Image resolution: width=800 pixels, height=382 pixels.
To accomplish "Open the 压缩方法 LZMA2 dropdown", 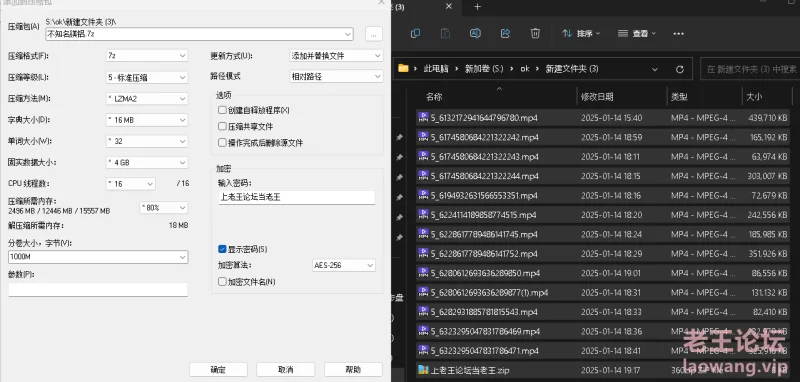I will coord(146,99).
